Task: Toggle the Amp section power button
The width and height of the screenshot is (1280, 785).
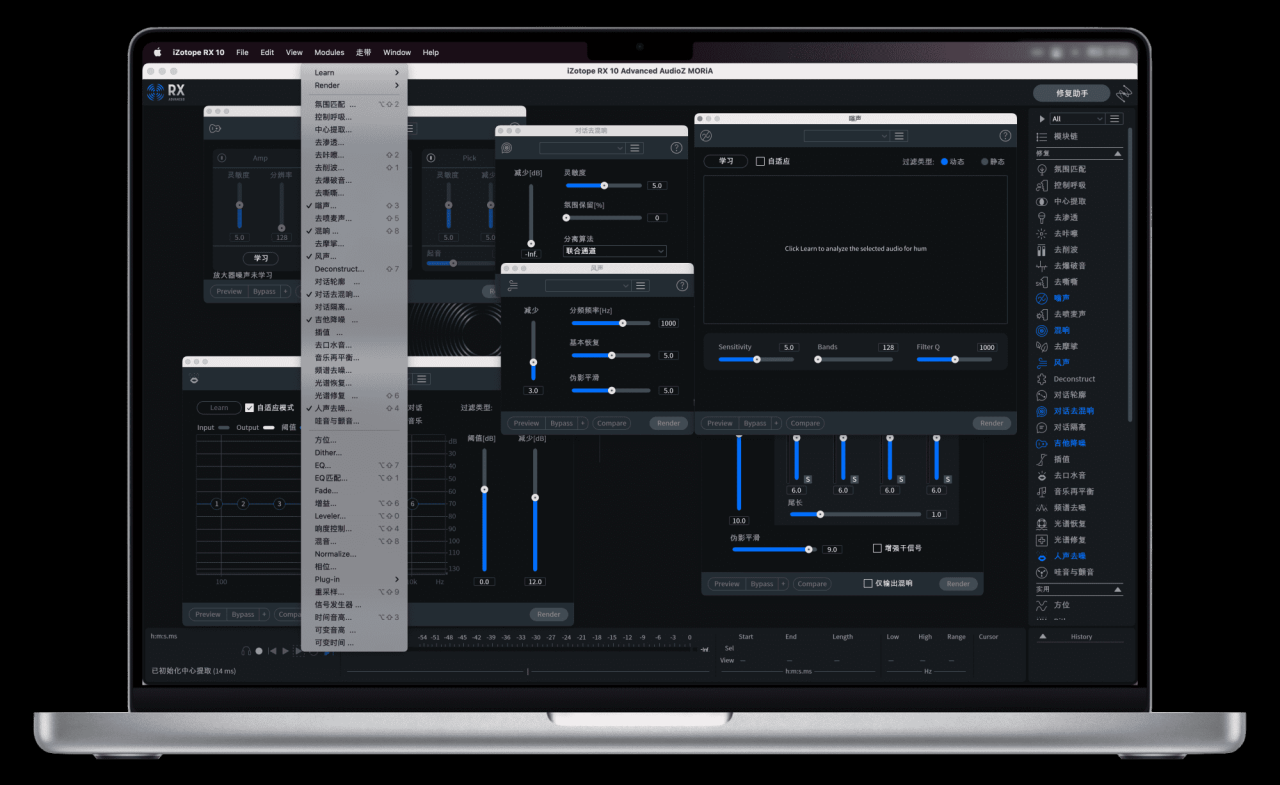Action: pyautogui.click(x=222, y=158)
